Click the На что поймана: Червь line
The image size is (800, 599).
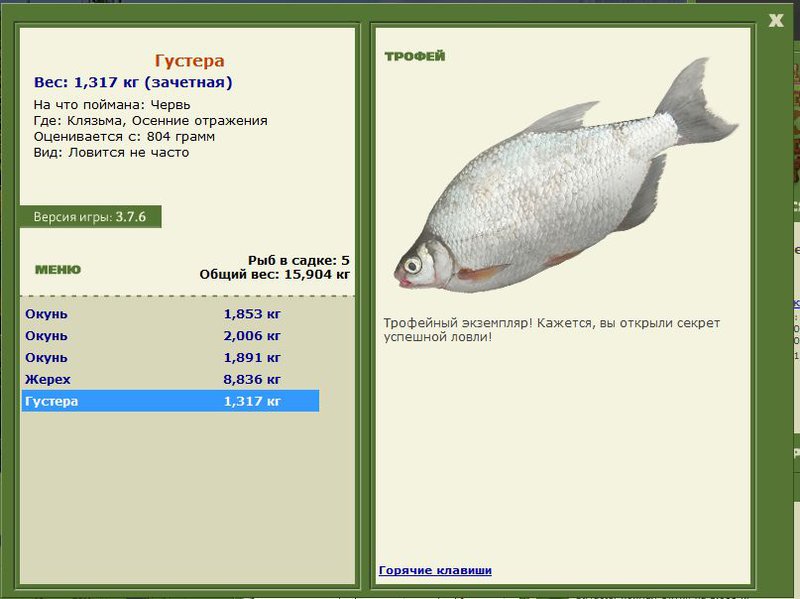point(112,105)
